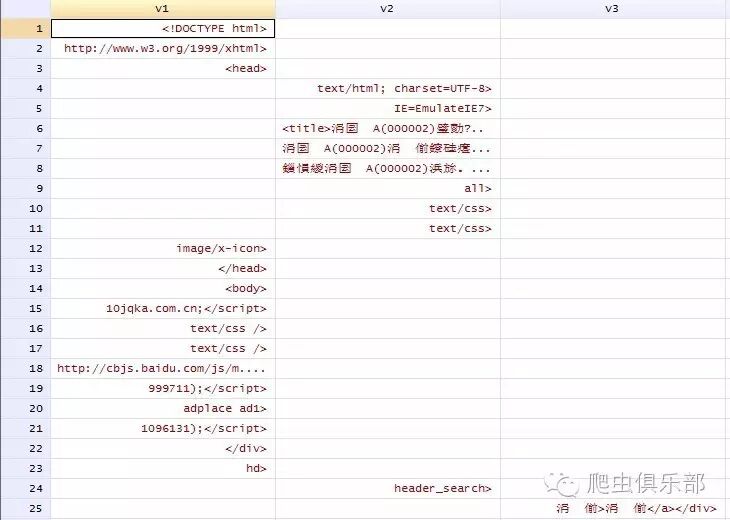Click cell containing <!DOCTYPE html>

tap(162, 28)
